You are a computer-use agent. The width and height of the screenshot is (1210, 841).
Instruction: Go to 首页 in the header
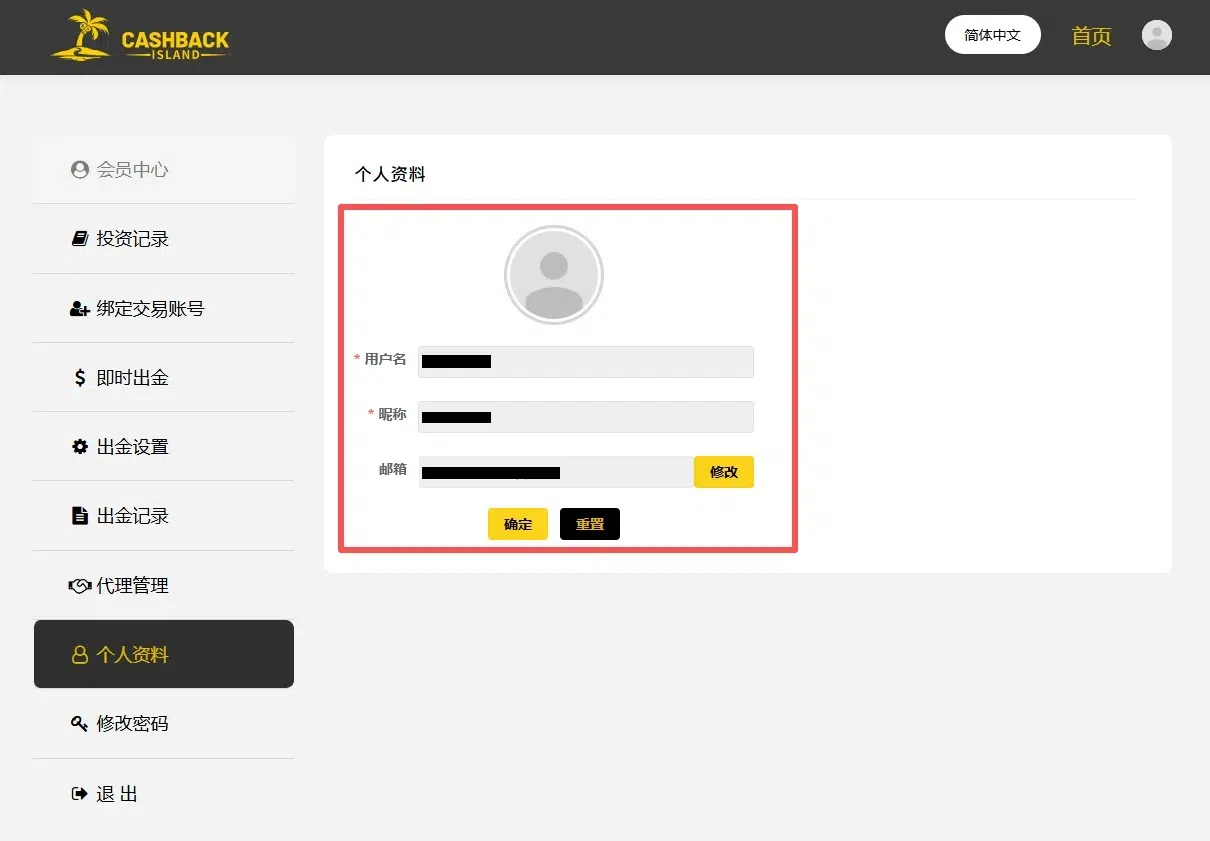pos(1092,37)
